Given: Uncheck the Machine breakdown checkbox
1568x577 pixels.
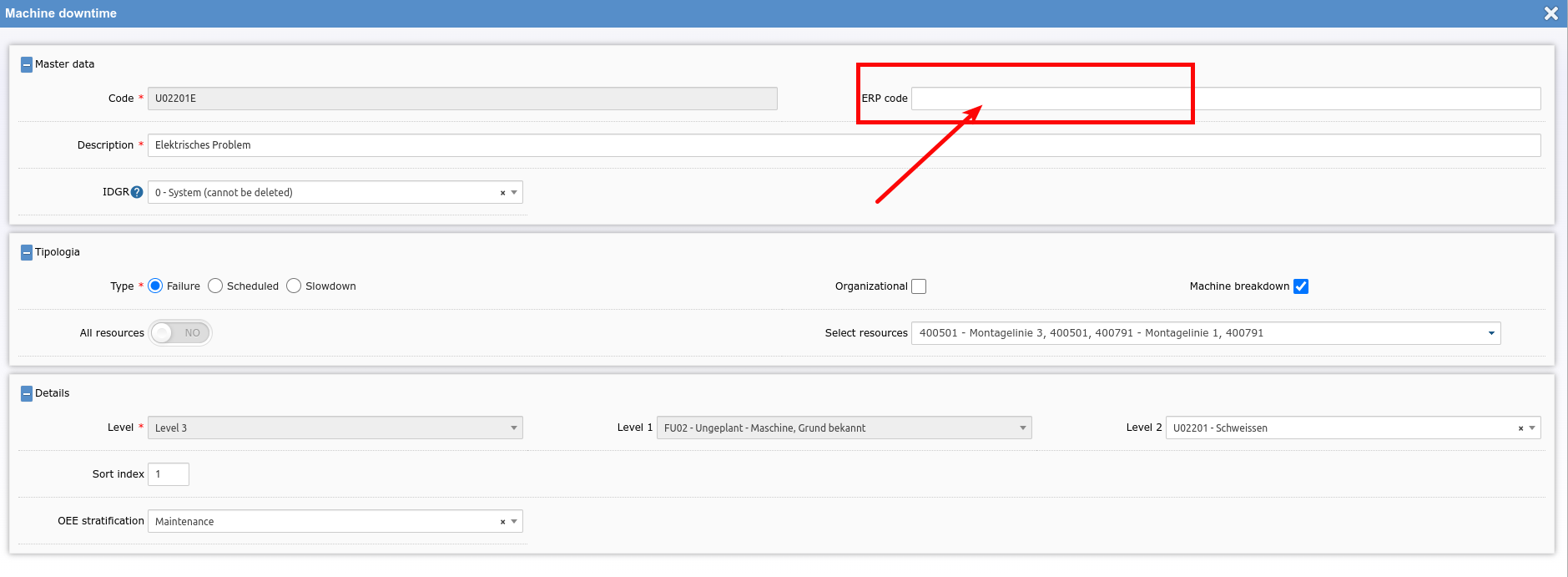Looking at the screenshot, I should click(1301, 286).
